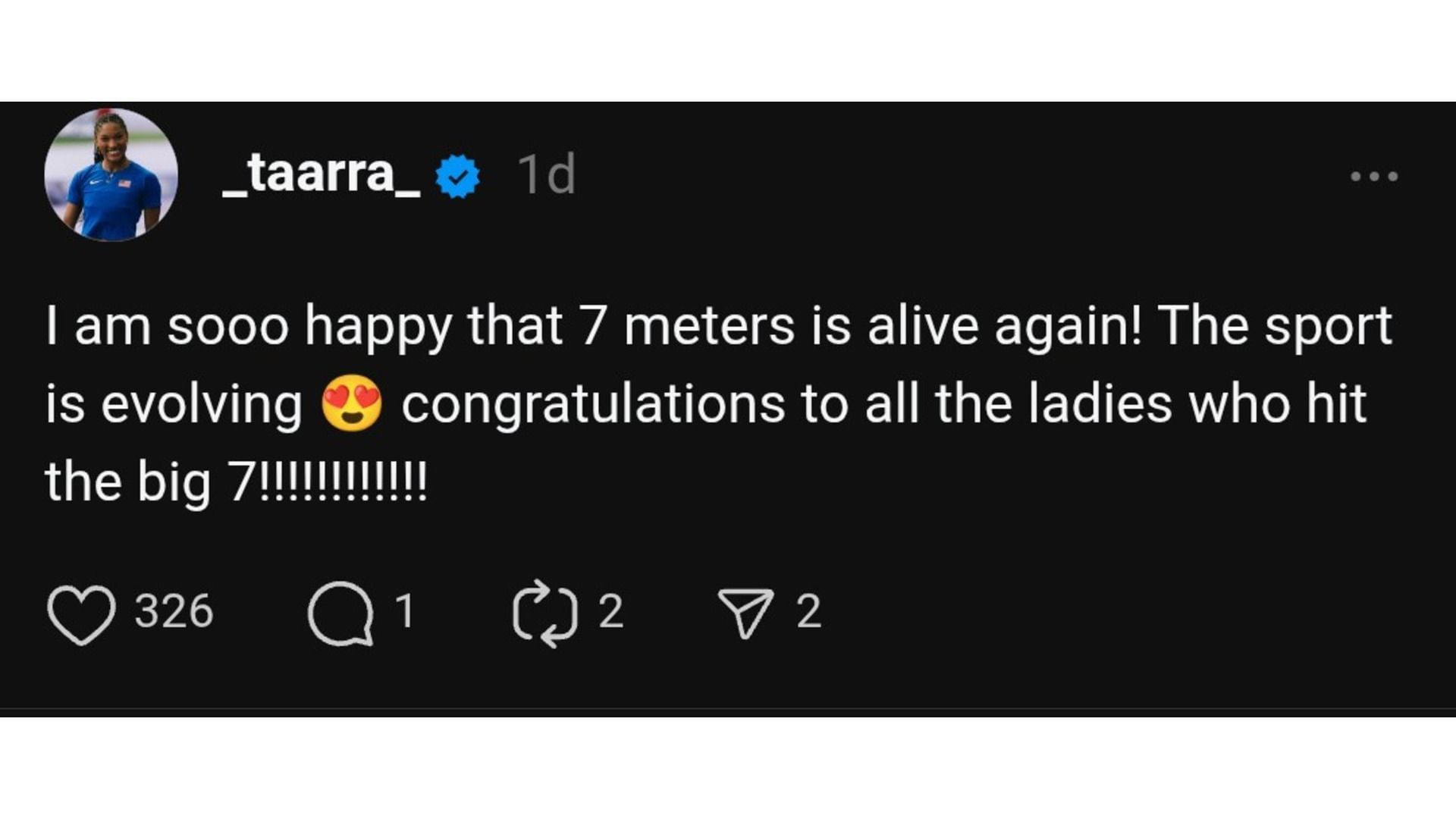View the 326 likes count
Image resolution: width=1456 pixels, height=819 pixels.
(x=174, y=611)
